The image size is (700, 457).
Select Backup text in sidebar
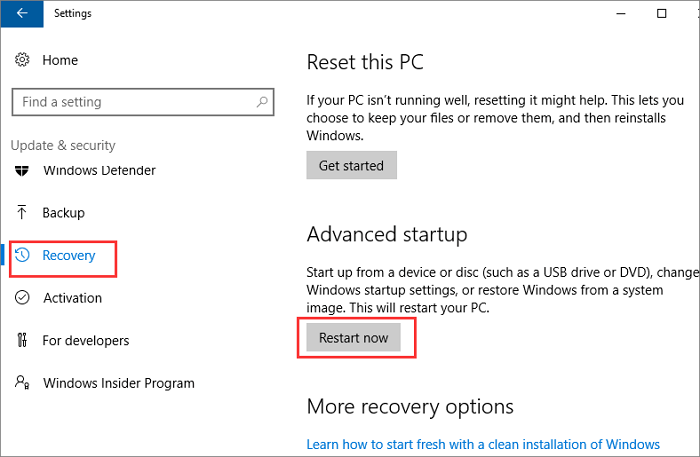(x=64, y=213)
